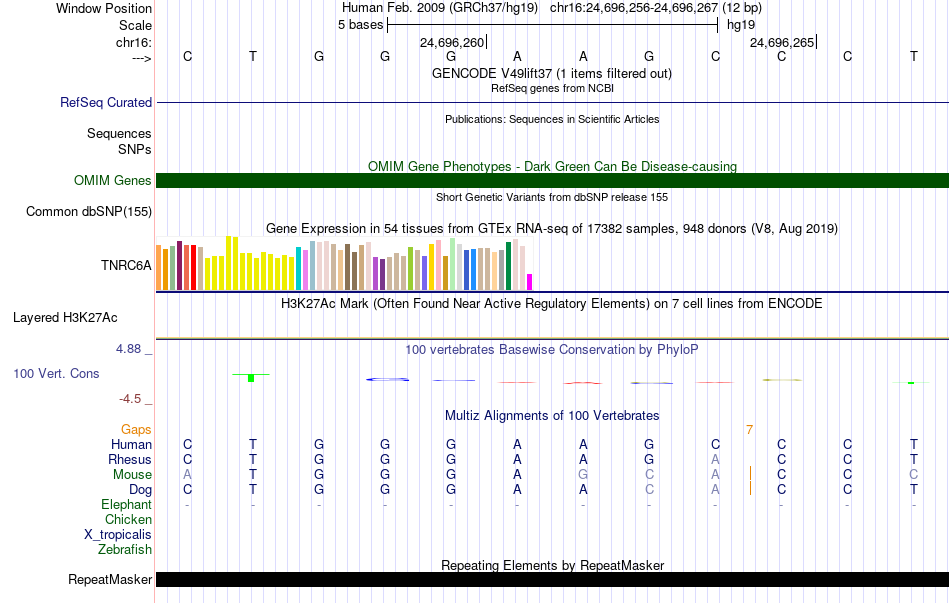Click the 24,696,260 position marker
Image resolution: width=950 pixels, height=603 pixels.
(x=453, y=42)
